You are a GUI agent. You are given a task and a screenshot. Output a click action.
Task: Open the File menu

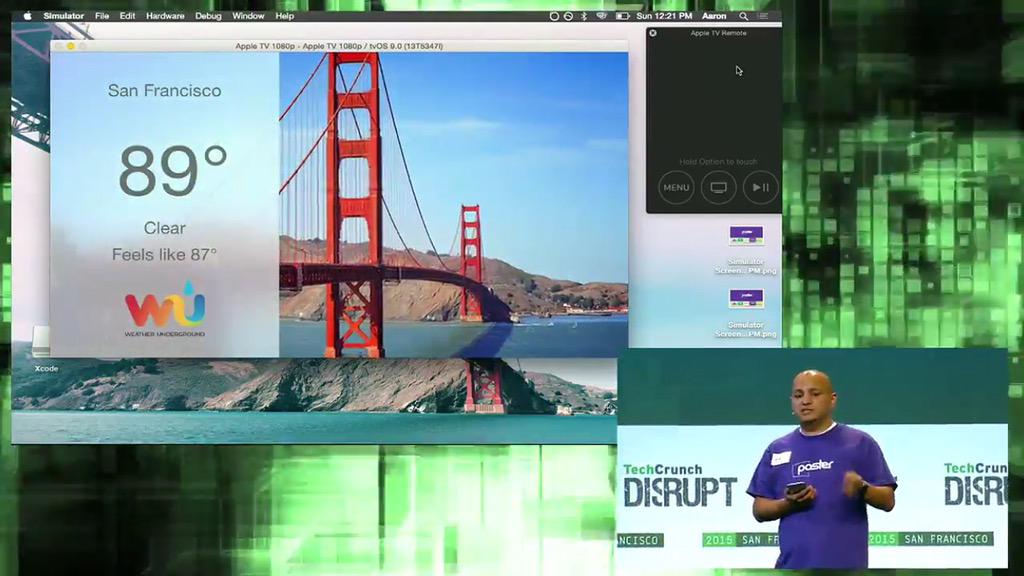click(102, 16)
